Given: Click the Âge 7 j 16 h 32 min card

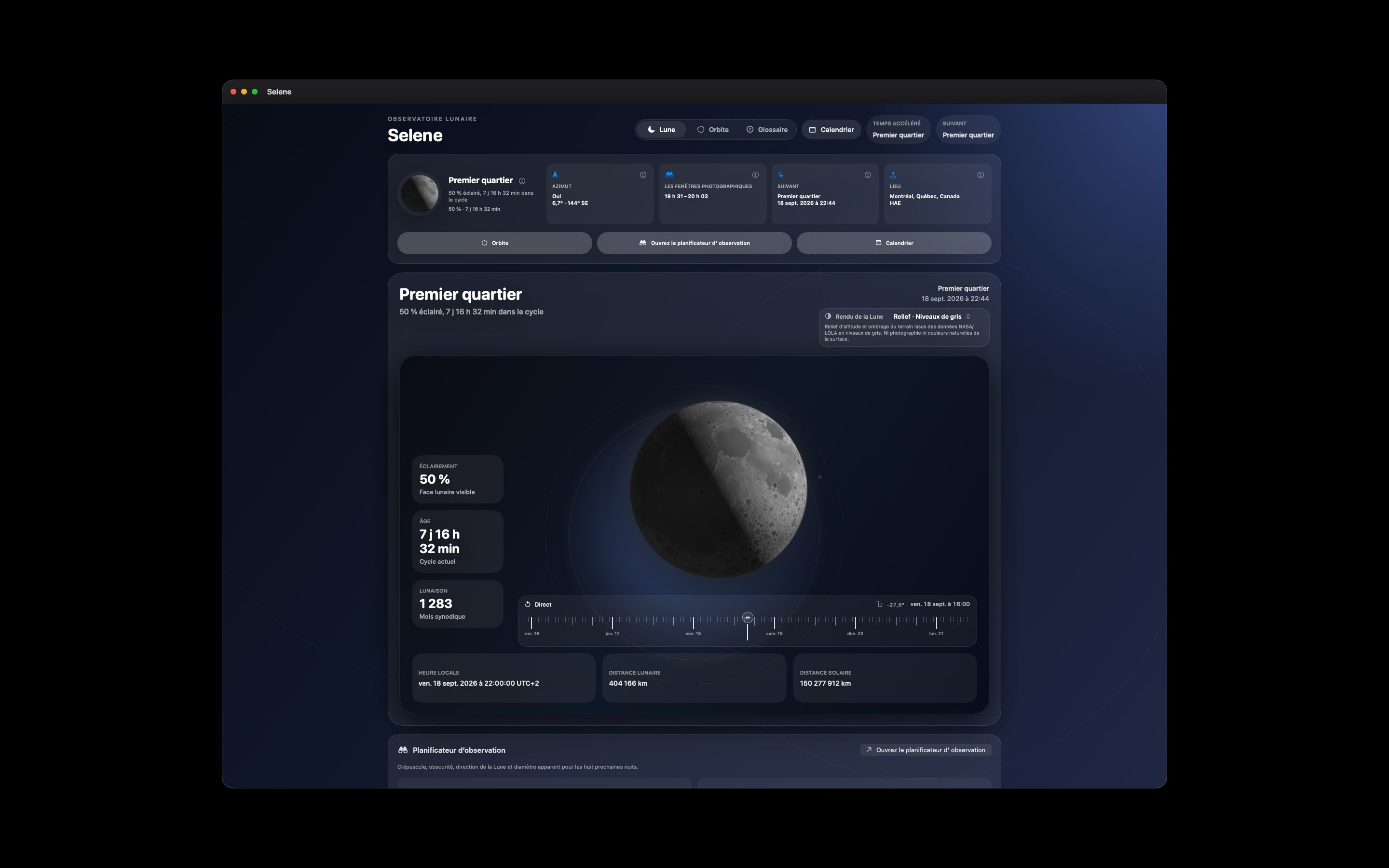Looking at the screenshot, I should 457,542.
